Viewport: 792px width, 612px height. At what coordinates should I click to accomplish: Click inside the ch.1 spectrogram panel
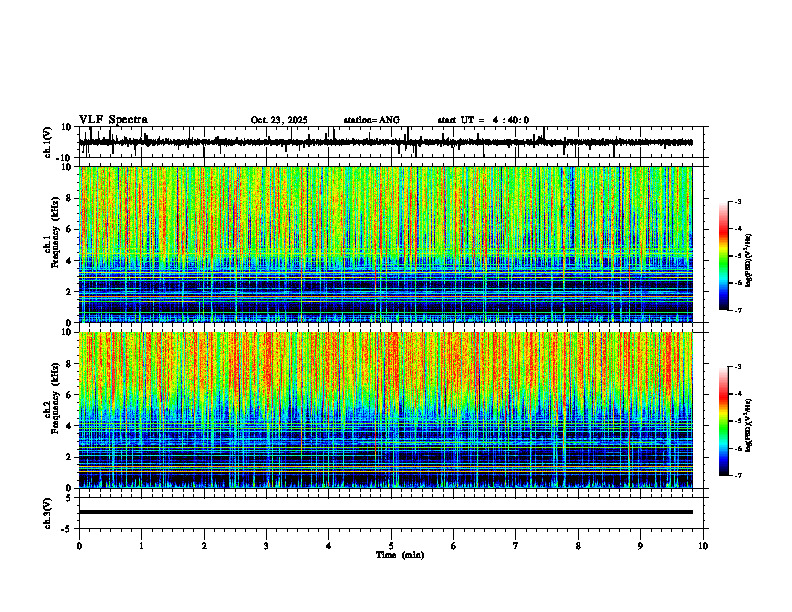point(385,244)
